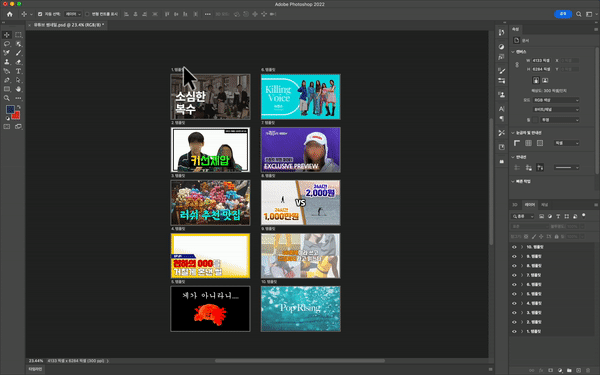
Task: Select the Horizontal Type tool
Action: pyautogui.click(x=18, y=71)
